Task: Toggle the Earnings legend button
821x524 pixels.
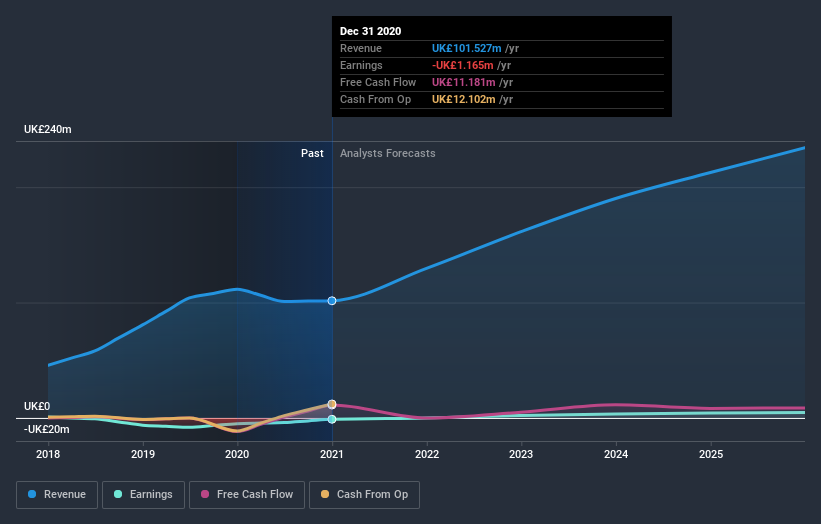Action: point(143,495)
